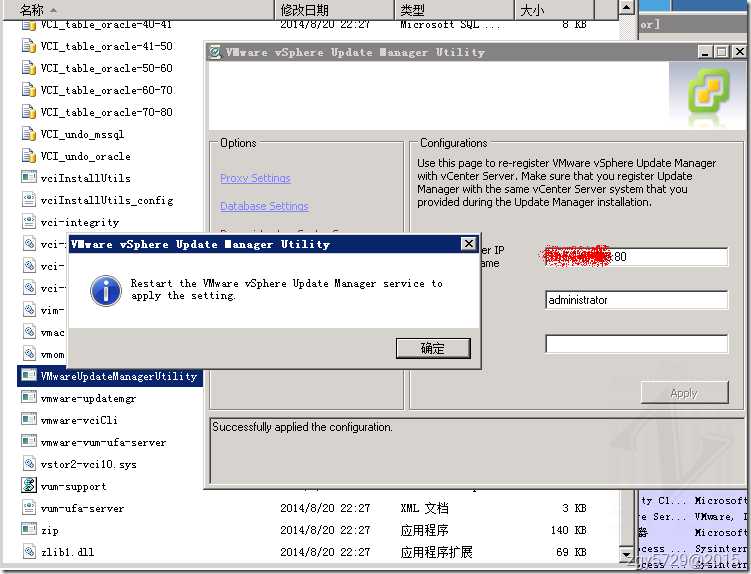Sort files by the 大小 column header
The width and height of the screenshot is (751, 574).
[x=554, y=10]
